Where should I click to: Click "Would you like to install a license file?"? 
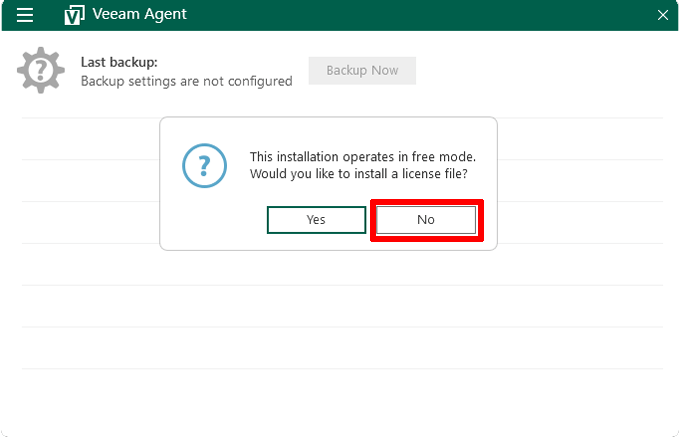point(359,174)
